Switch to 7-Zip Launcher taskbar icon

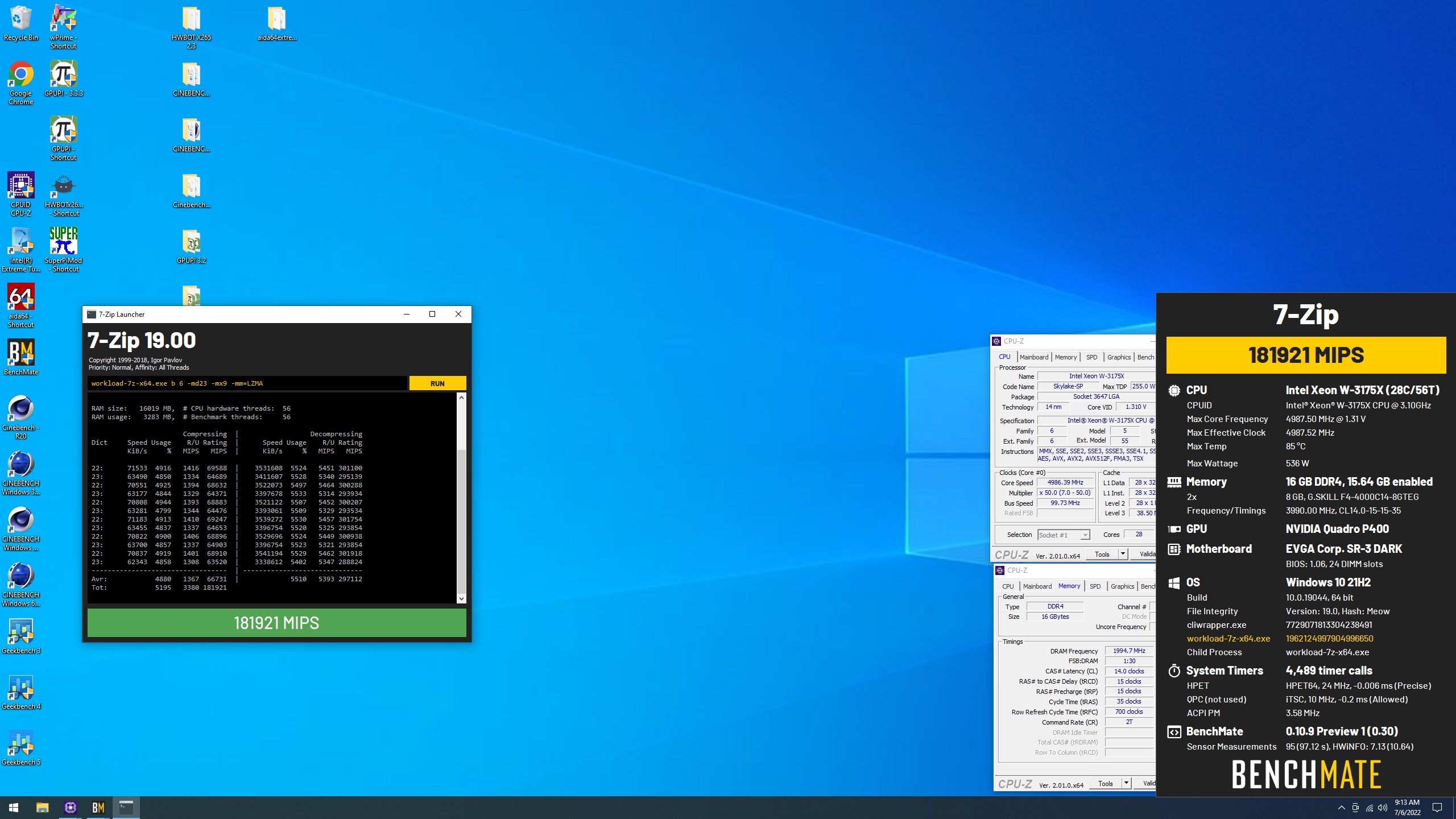126,808
